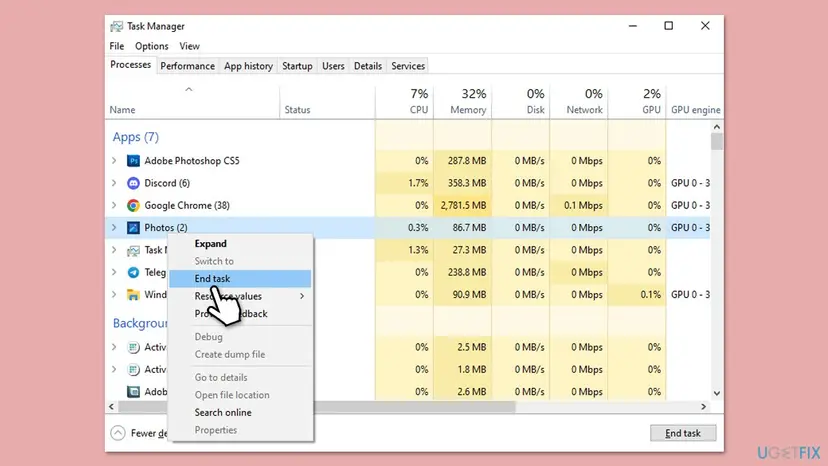
Task: Click the 2,781.5 MB memory cell
Action: point(463,205)
